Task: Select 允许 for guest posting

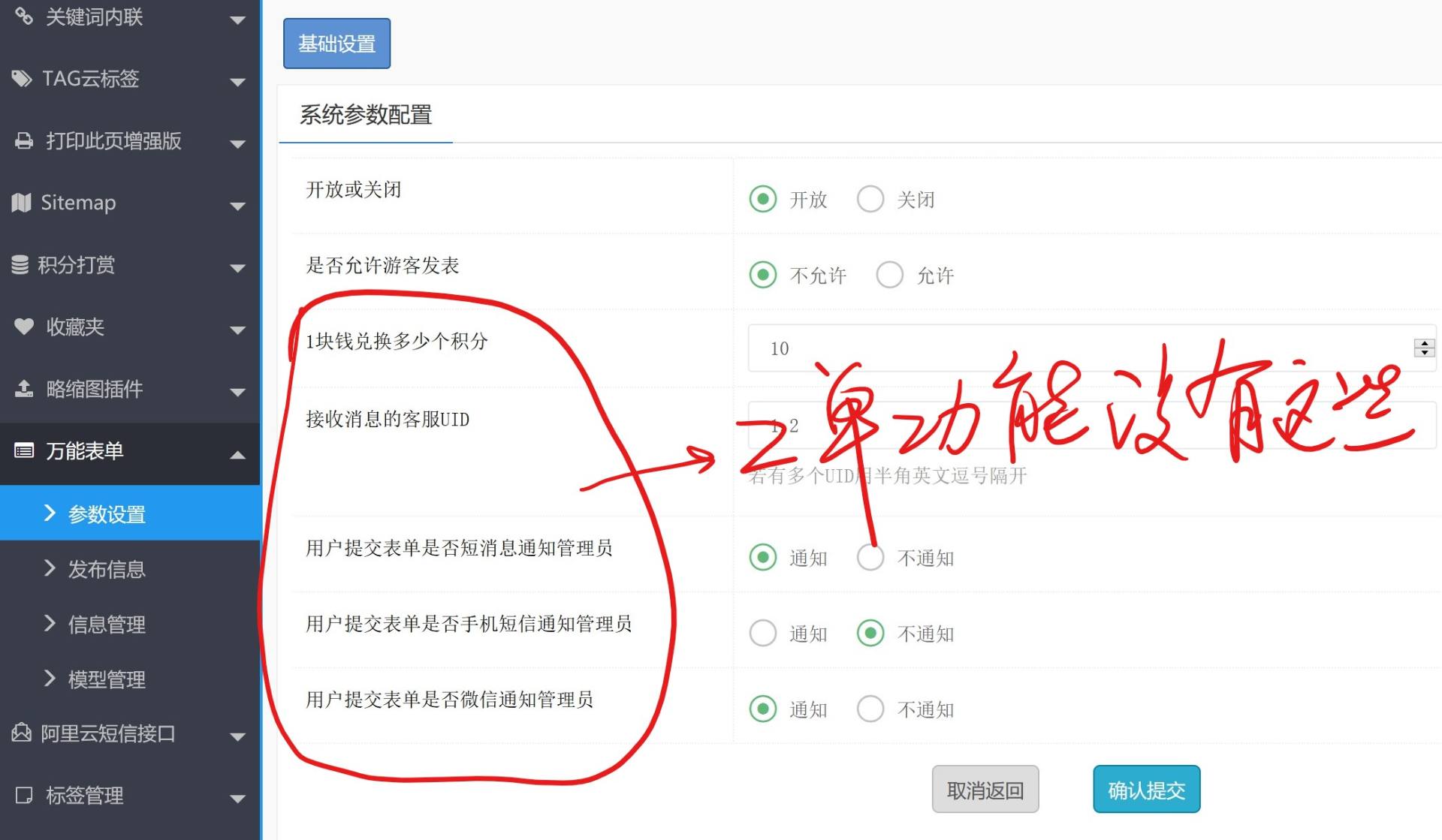Action: click(890, 275)
